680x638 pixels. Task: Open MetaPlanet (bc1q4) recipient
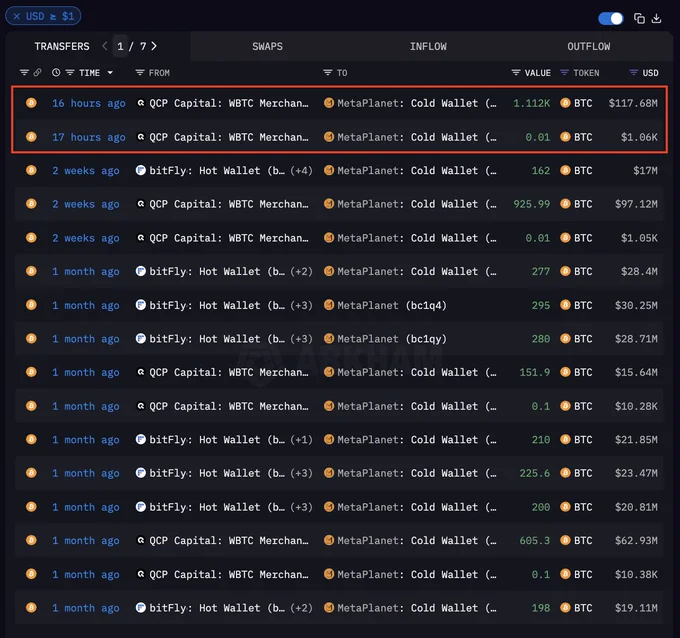[392, 305]
